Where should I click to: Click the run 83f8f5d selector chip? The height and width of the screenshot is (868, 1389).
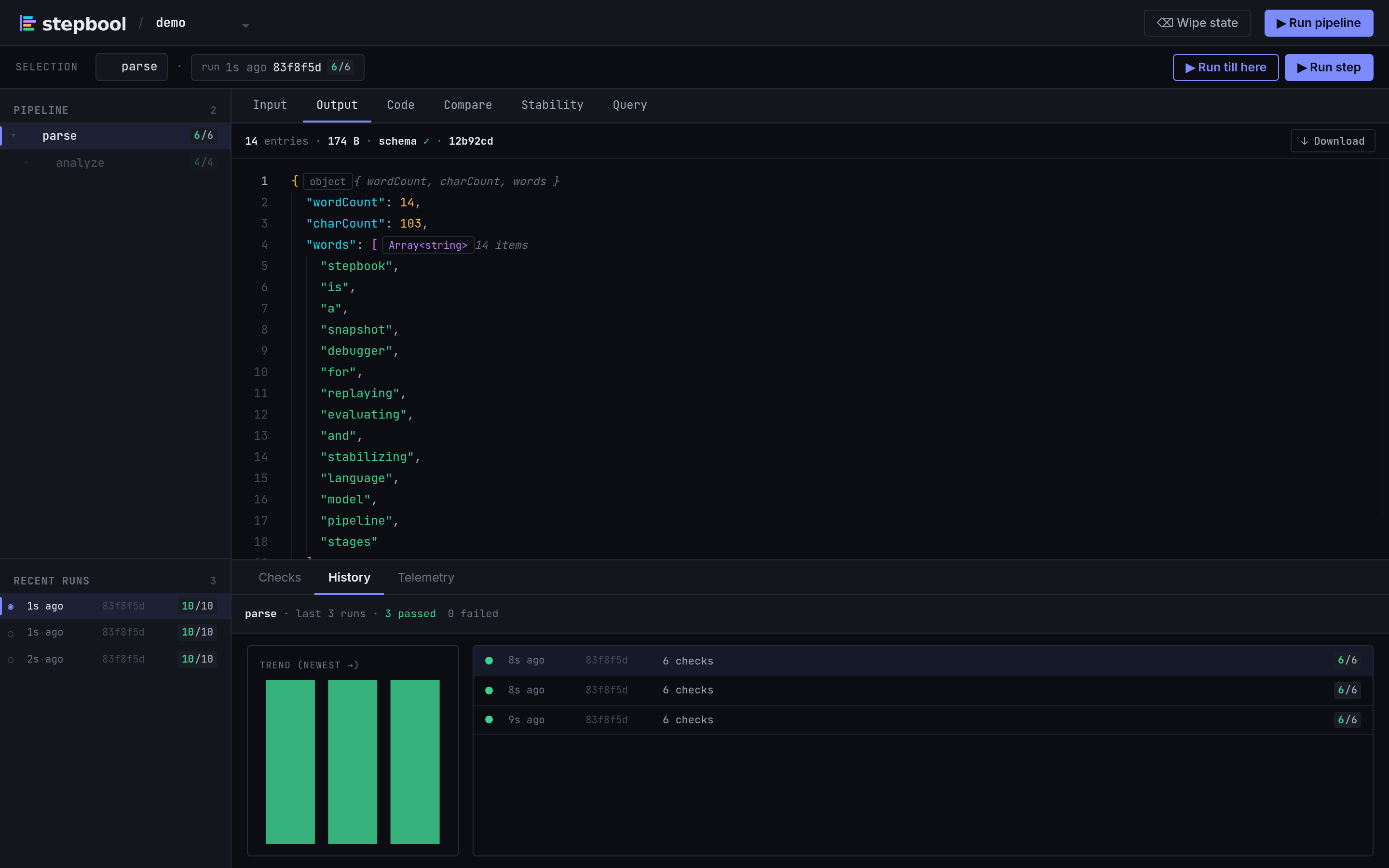[277, 67]
